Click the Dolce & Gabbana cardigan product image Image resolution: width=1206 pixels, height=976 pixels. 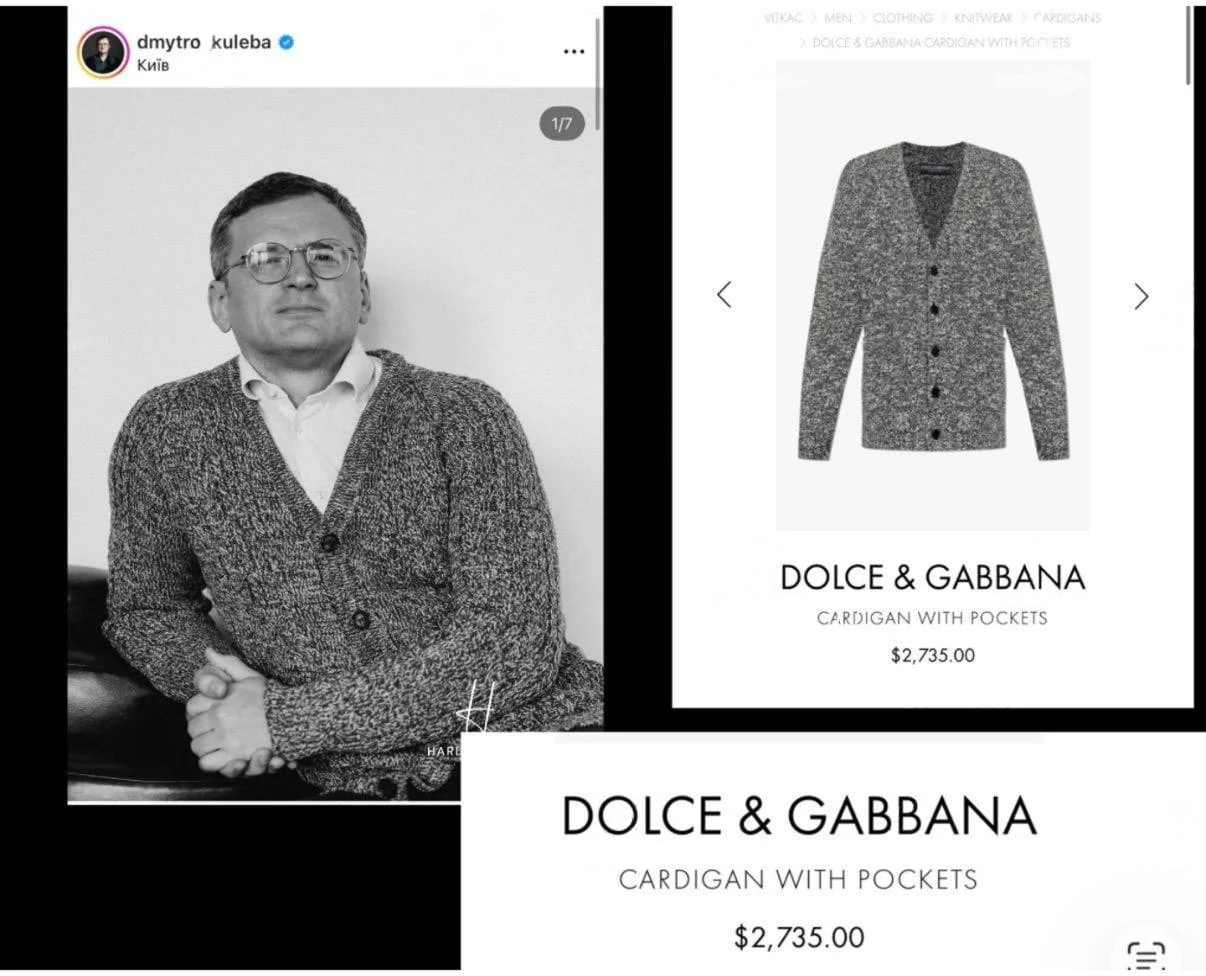(x=932, y=300)
